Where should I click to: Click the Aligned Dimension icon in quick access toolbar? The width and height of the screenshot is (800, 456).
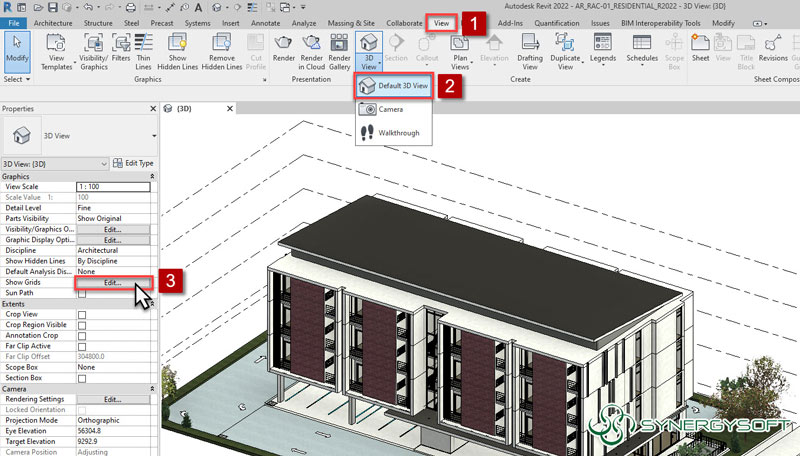[x=170, y=7]
